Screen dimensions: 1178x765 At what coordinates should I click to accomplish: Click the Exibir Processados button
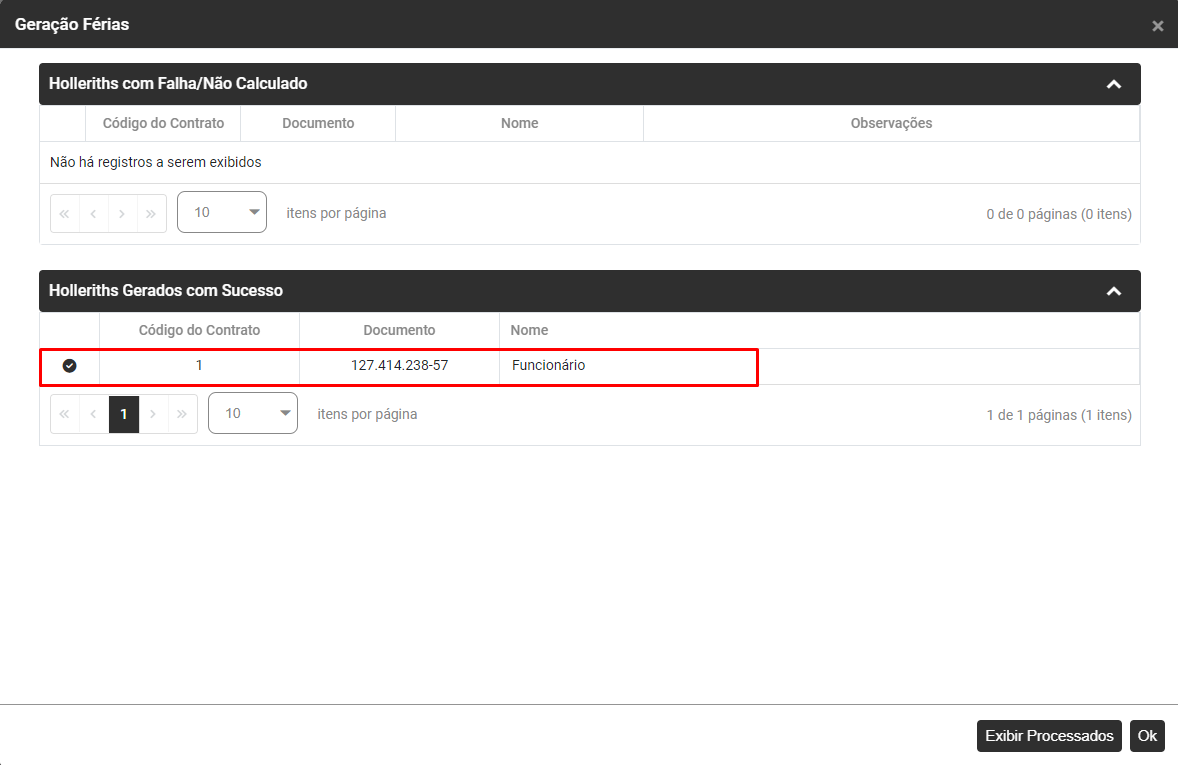1049,736
